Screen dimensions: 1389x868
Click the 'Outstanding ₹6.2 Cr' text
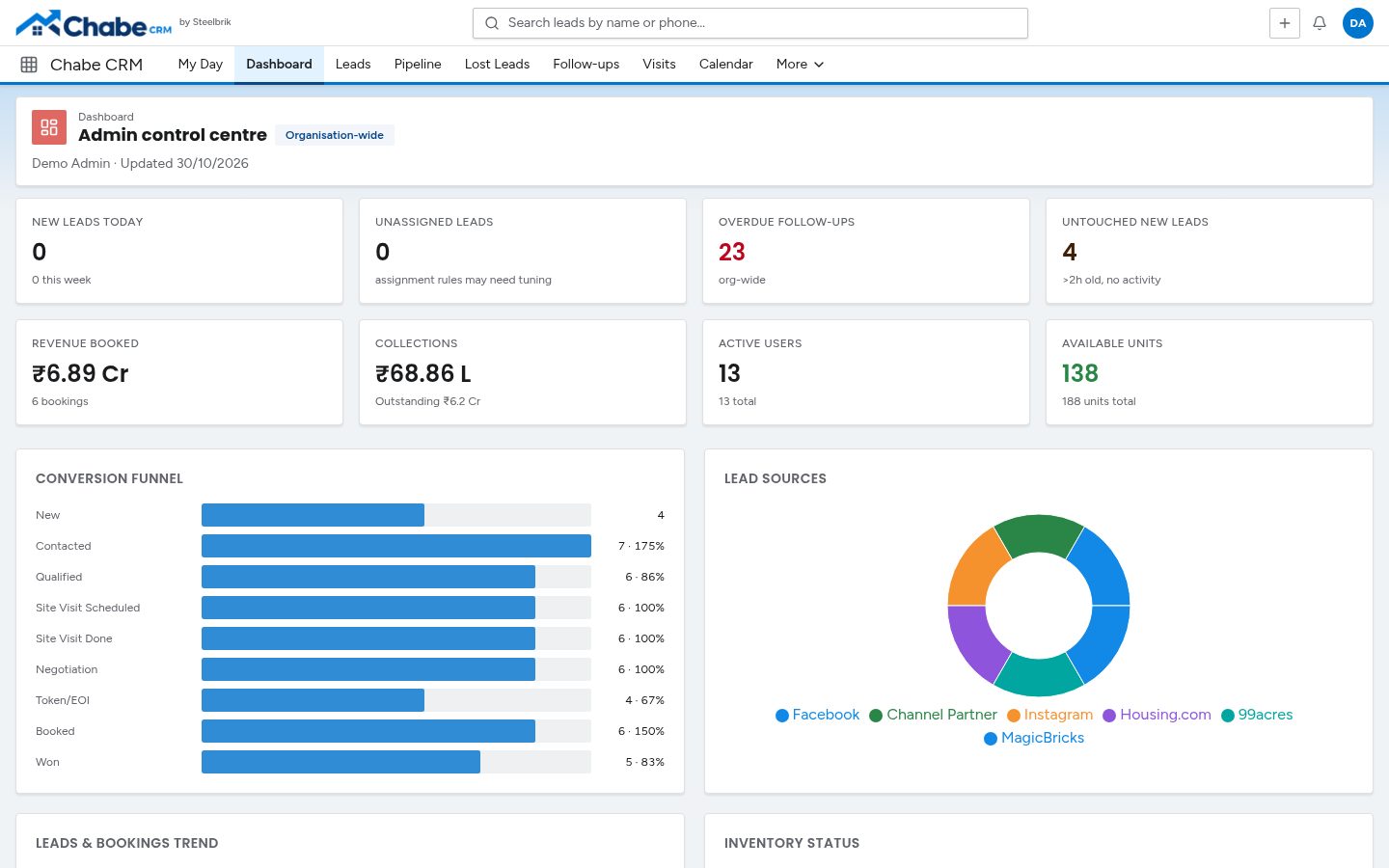(427, 401)
